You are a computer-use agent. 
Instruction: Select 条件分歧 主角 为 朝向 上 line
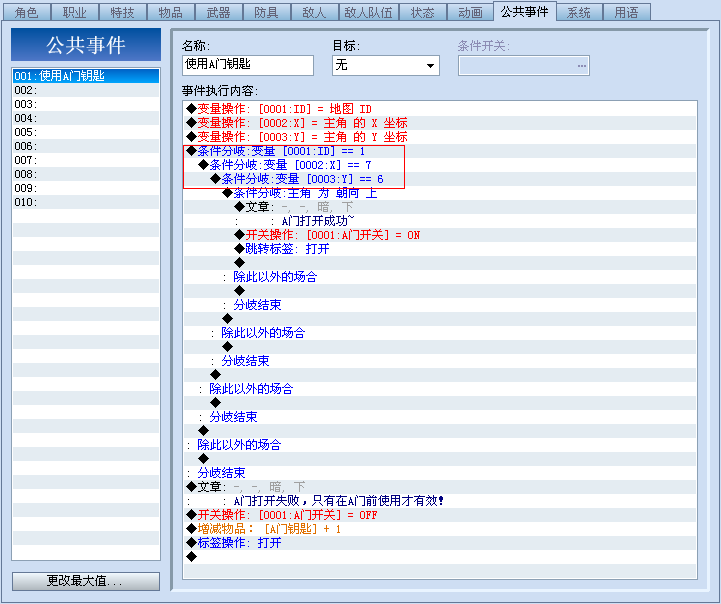point(440,193)
